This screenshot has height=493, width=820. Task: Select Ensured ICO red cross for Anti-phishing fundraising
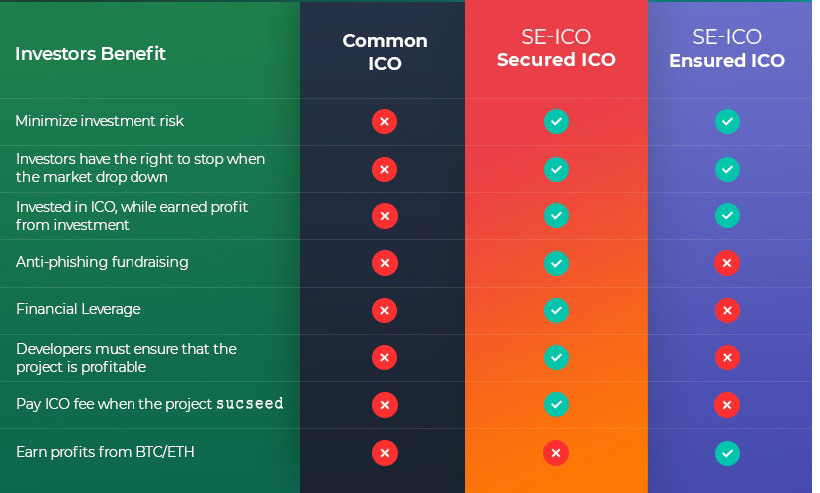coord(727,263)
